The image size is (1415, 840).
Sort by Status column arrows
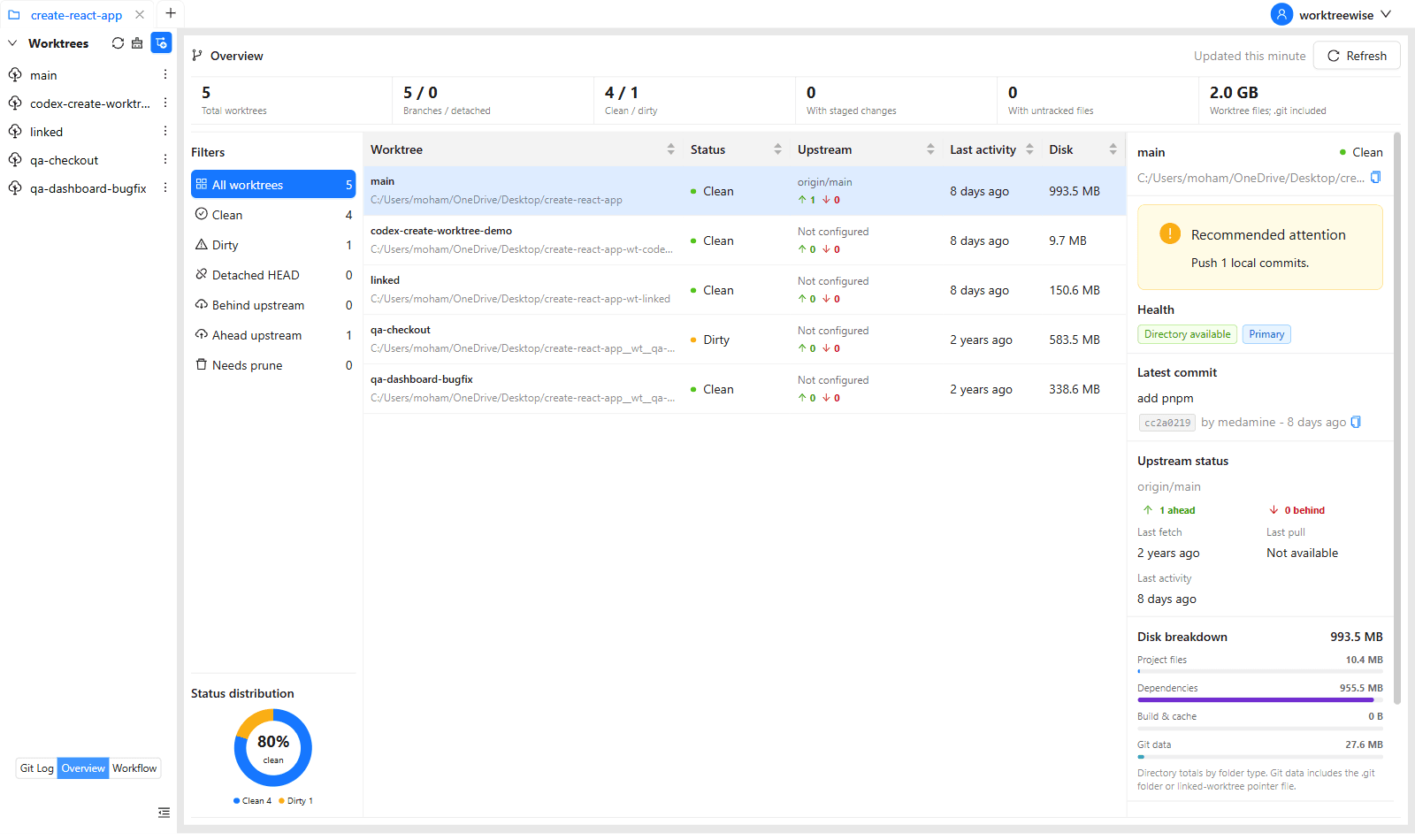[x=777, y=149]
